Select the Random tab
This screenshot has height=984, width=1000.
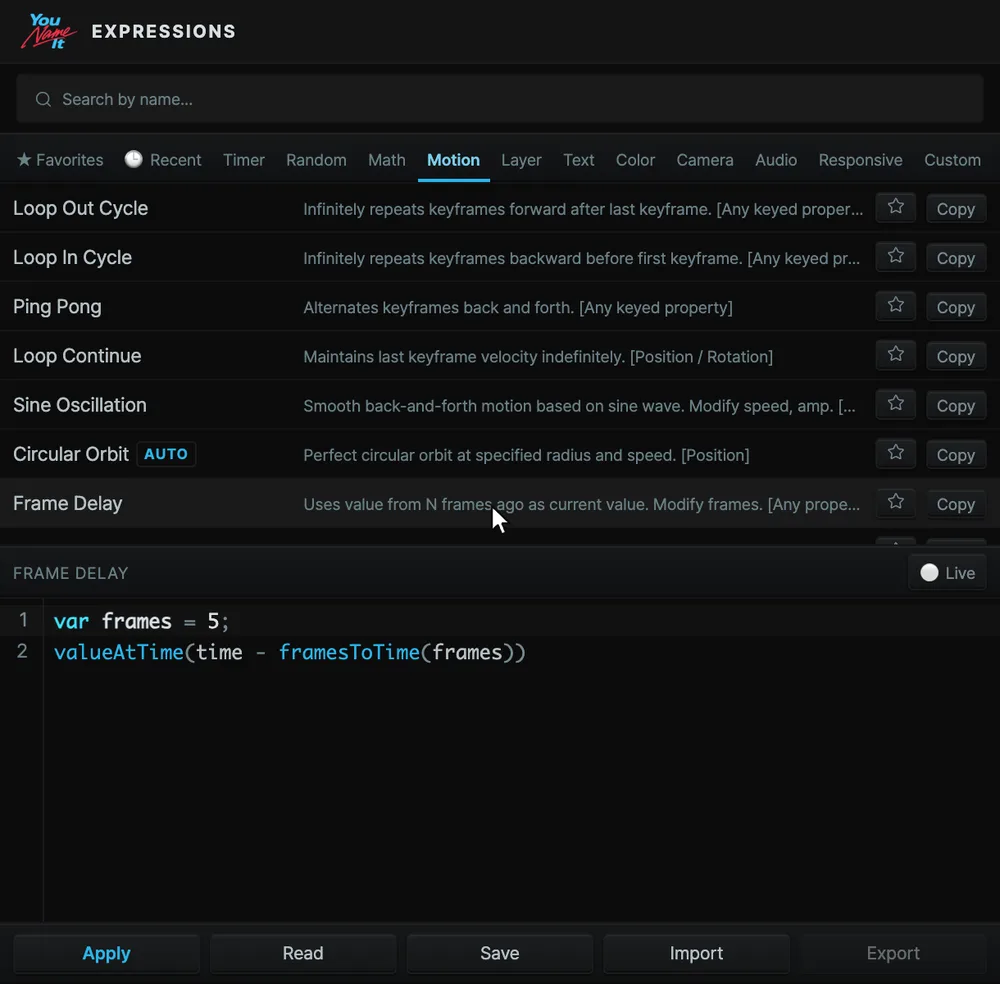[316, 159]
